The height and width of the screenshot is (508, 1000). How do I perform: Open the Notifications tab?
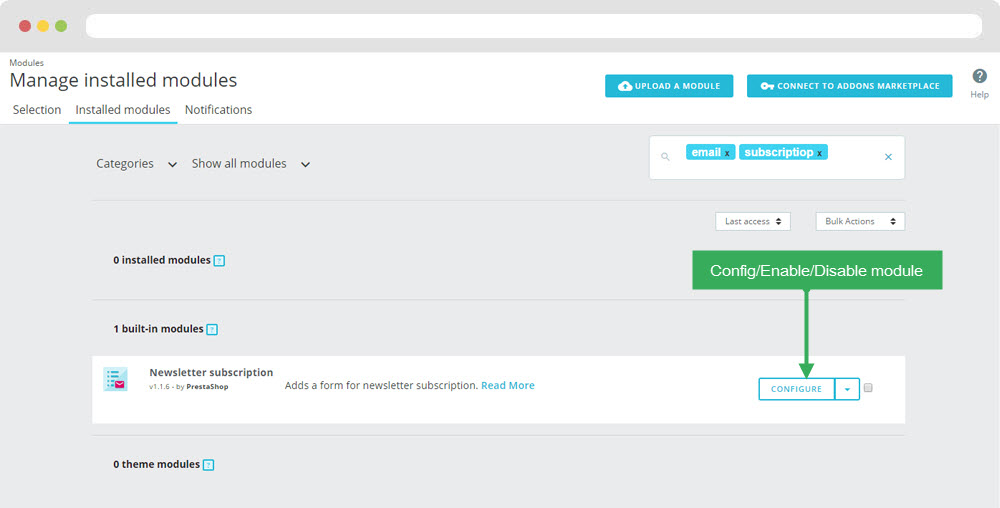tap(218, 110)
